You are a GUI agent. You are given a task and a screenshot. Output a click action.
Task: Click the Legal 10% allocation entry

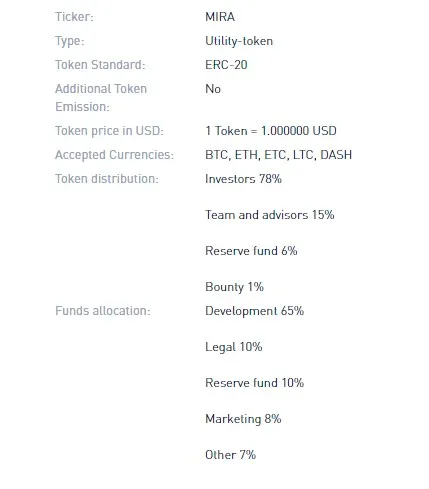(x=234, y=347)
